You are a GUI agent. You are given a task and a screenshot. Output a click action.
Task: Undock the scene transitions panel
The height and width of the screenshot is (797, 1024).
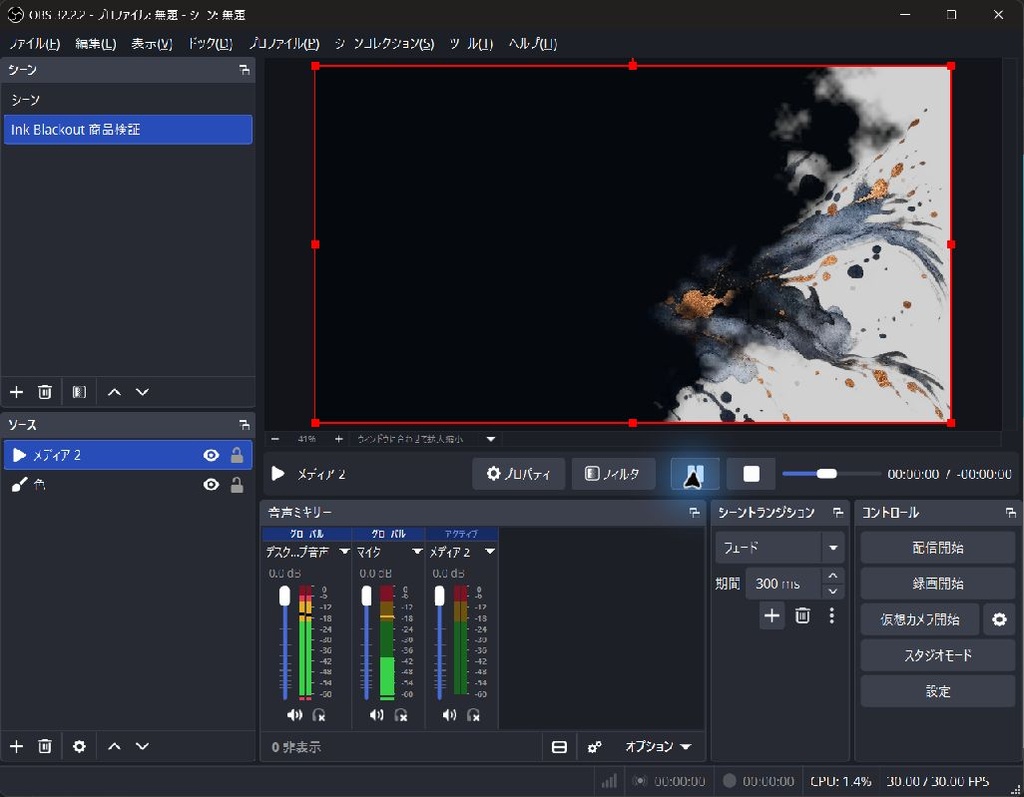click(838, 513)
